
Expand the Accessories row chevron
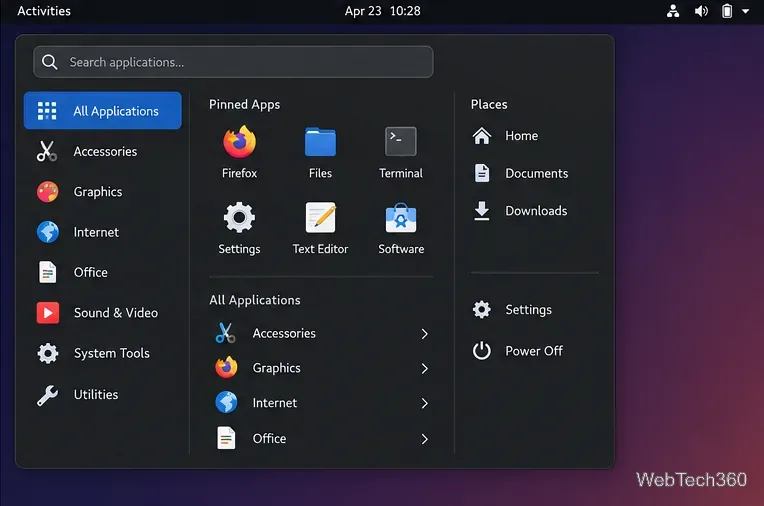pos(424,333)
